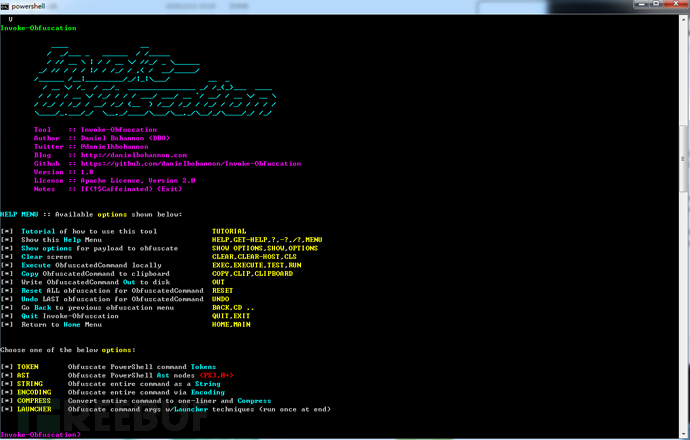The image size is (690, 440).
Task: Click the Tool 'Invoke-Obfuscation' info line
Action: coord(95,129)
